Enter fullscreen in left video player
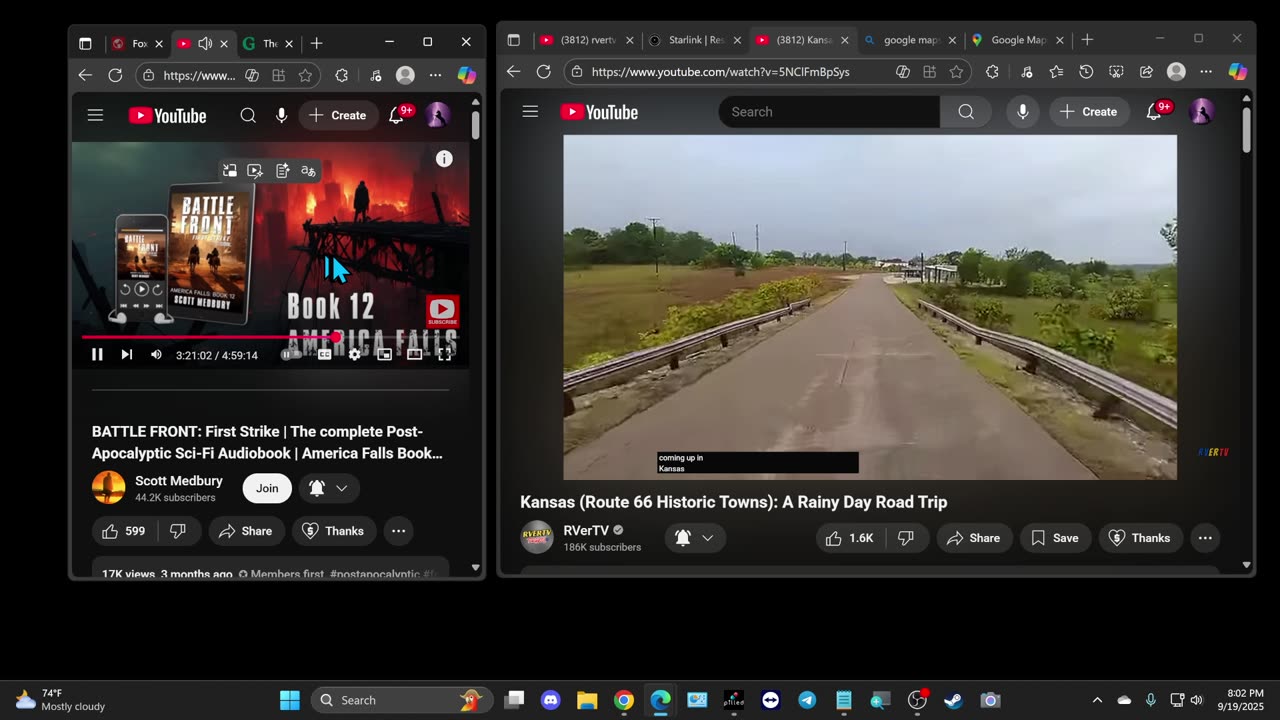 (x=444, y=354)
